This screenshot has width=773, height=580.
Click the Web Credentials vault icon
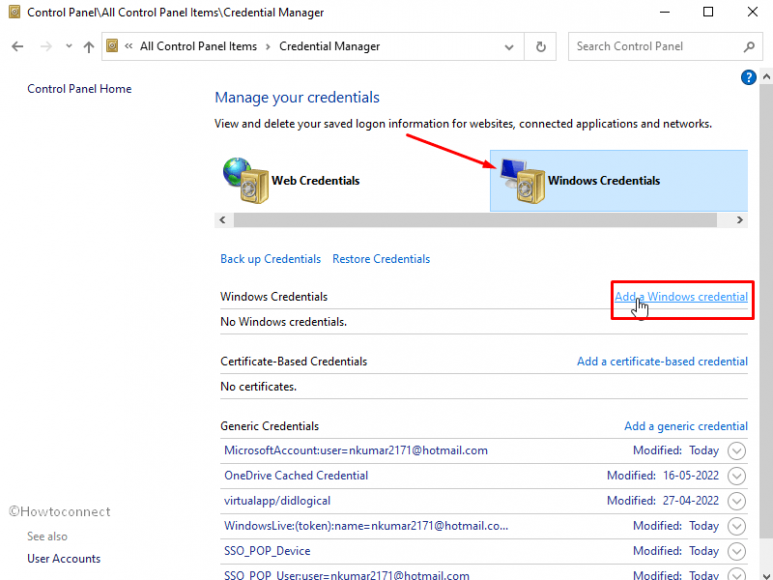click(245, 181)
